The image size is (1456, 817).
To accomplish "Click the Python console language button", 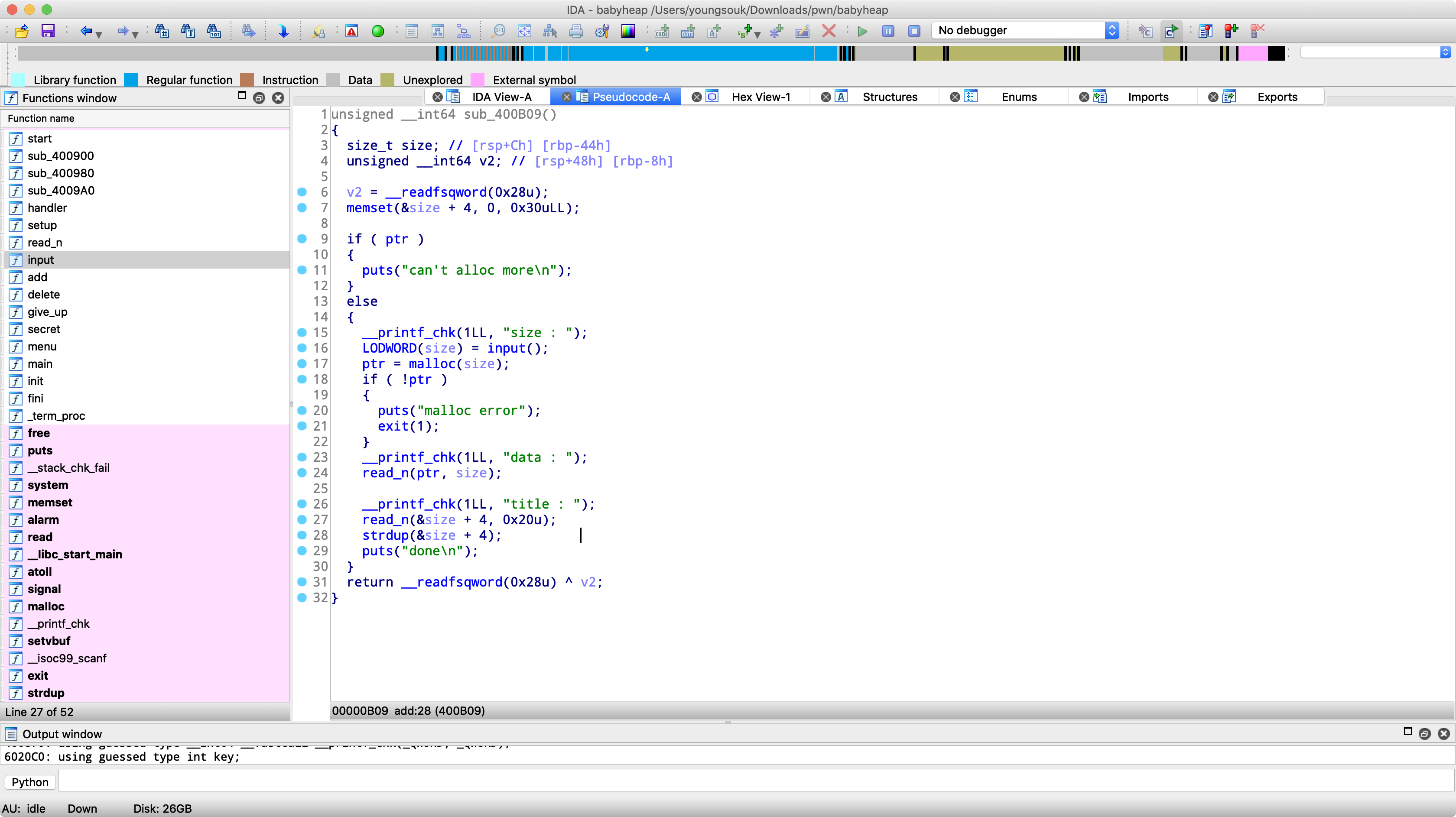I will click(30, 782).
